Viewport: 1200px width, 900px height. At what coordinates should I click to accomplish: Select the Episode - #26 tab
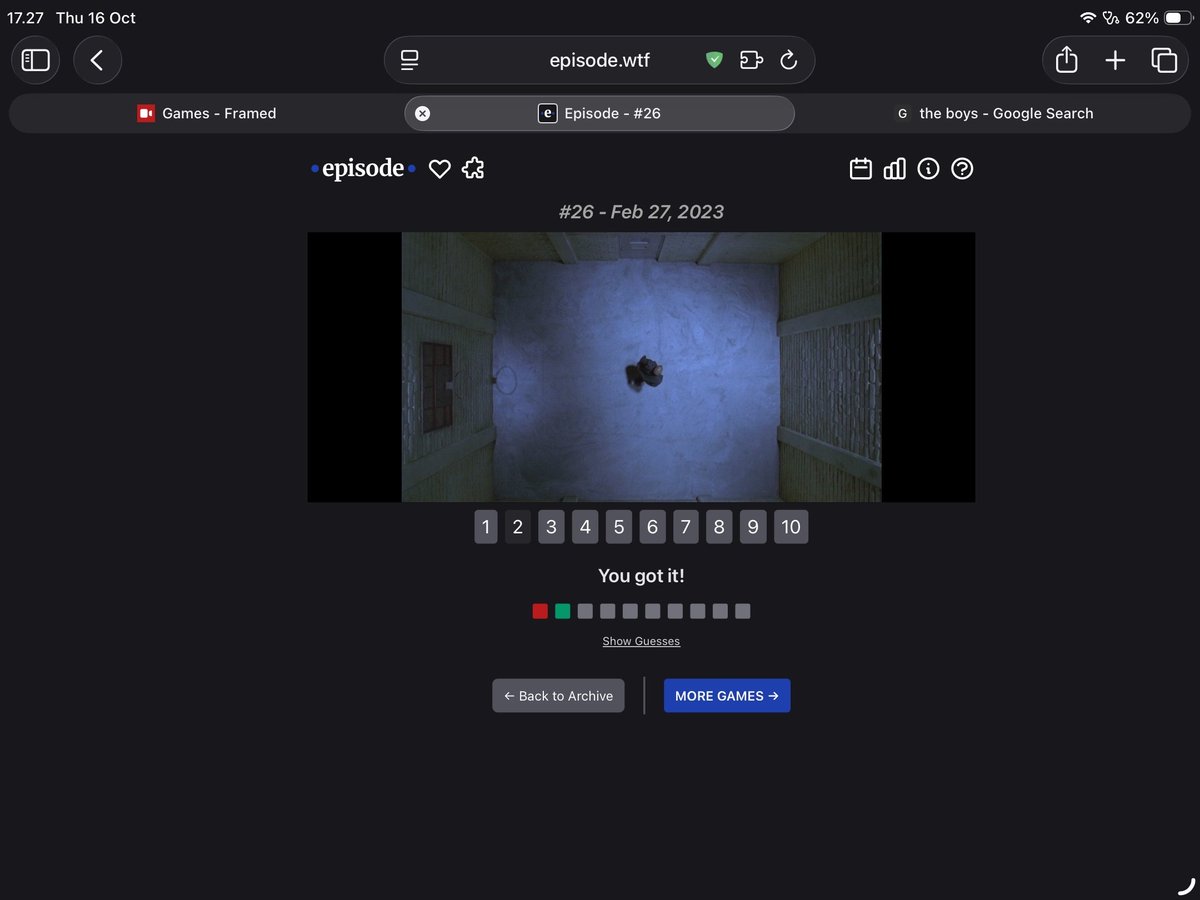point(599,113)
